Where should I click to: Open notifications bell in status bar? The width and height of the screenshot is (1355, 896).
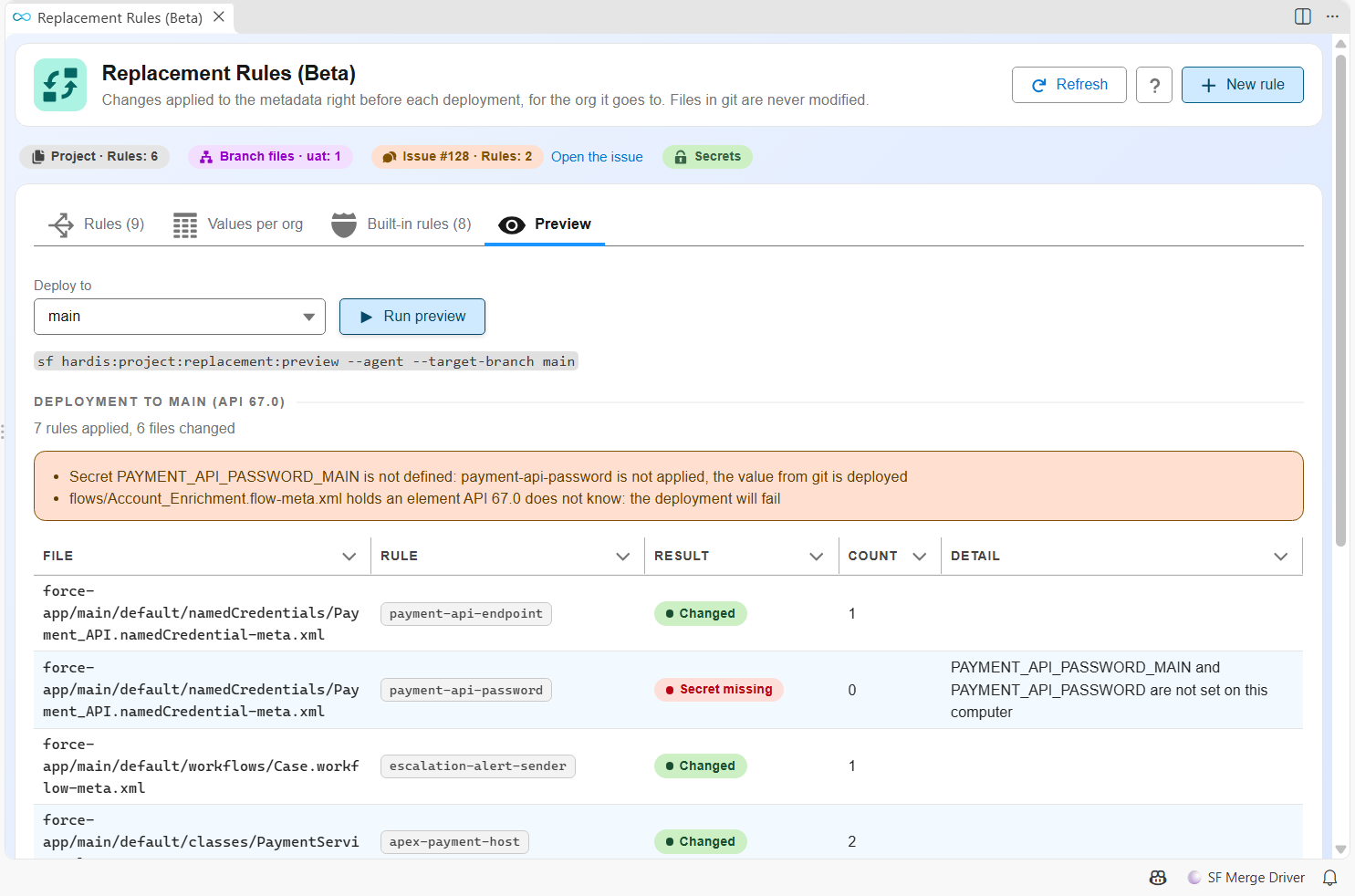click(x=1330, y=878)
